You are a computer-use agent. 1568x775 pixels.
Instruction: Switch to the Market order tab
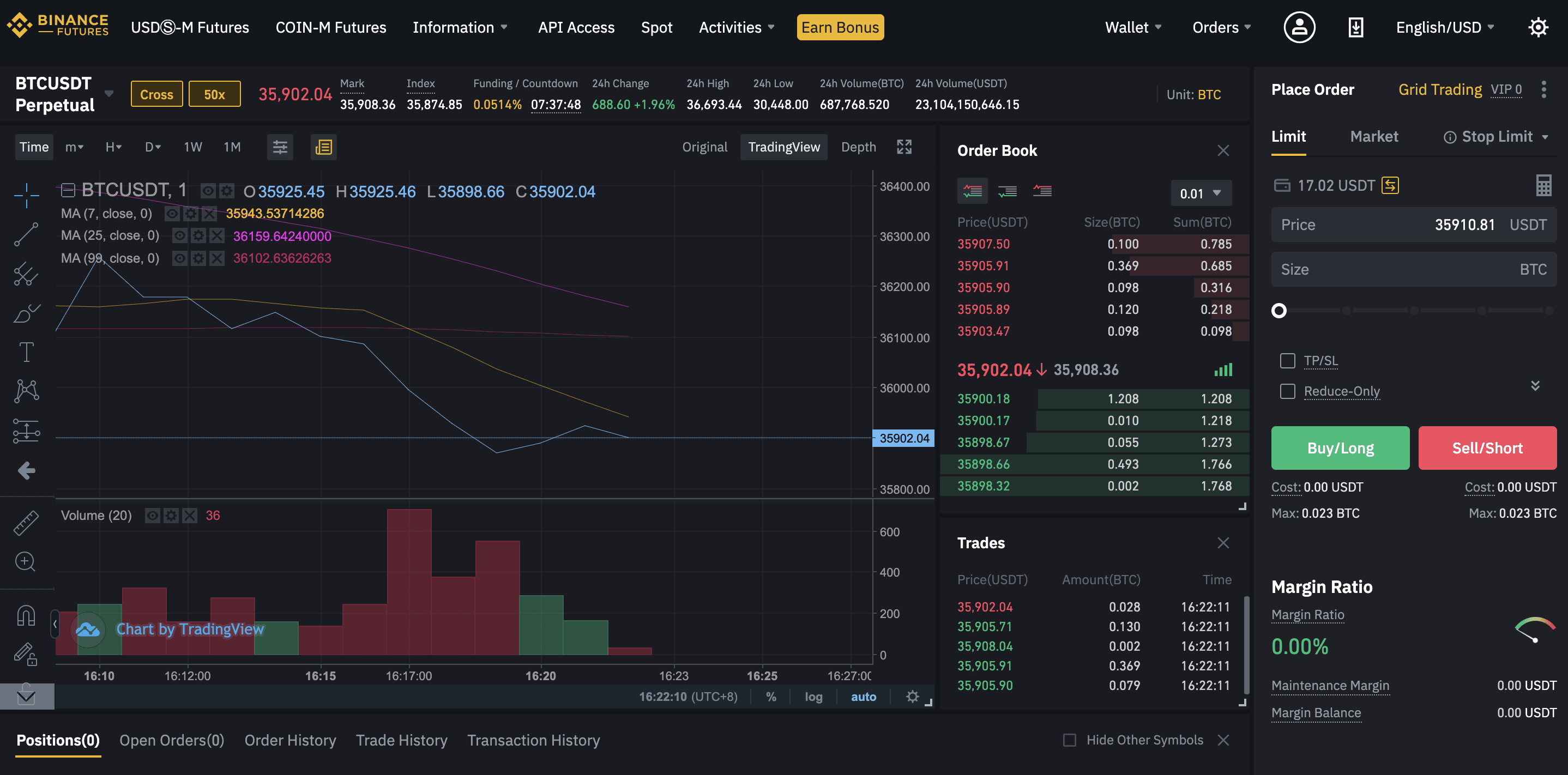(1374, 136)
